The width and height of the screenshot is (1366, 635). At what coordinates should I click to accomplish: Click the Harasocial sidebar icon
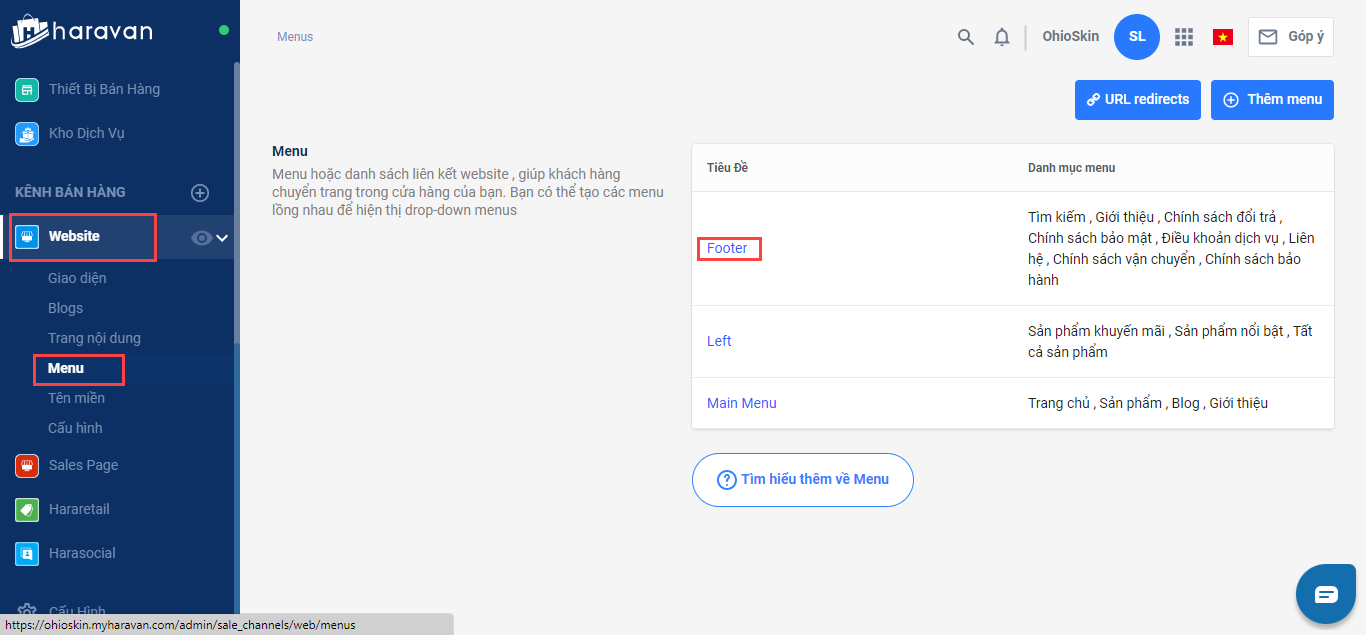click(27, 553)
